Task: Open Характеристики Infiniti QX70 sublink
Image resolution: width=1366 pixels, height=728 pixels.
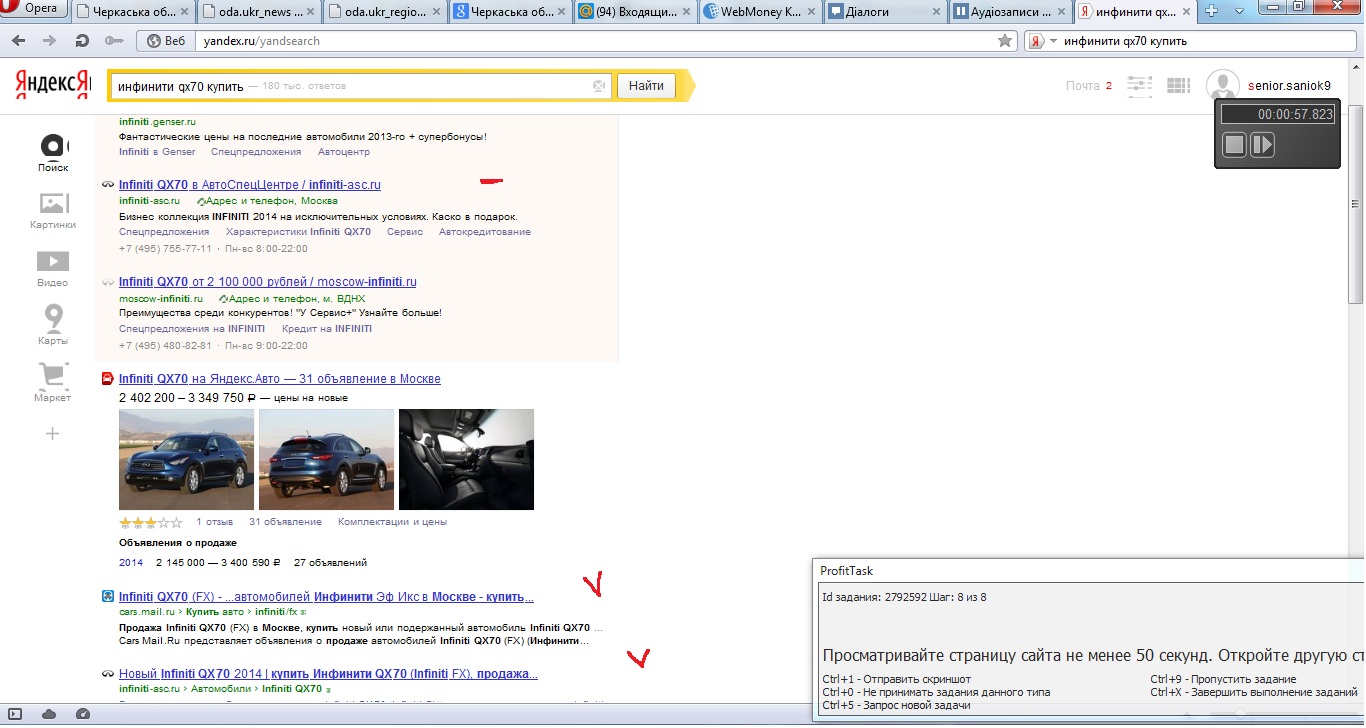Action: [x=298, y=232]
